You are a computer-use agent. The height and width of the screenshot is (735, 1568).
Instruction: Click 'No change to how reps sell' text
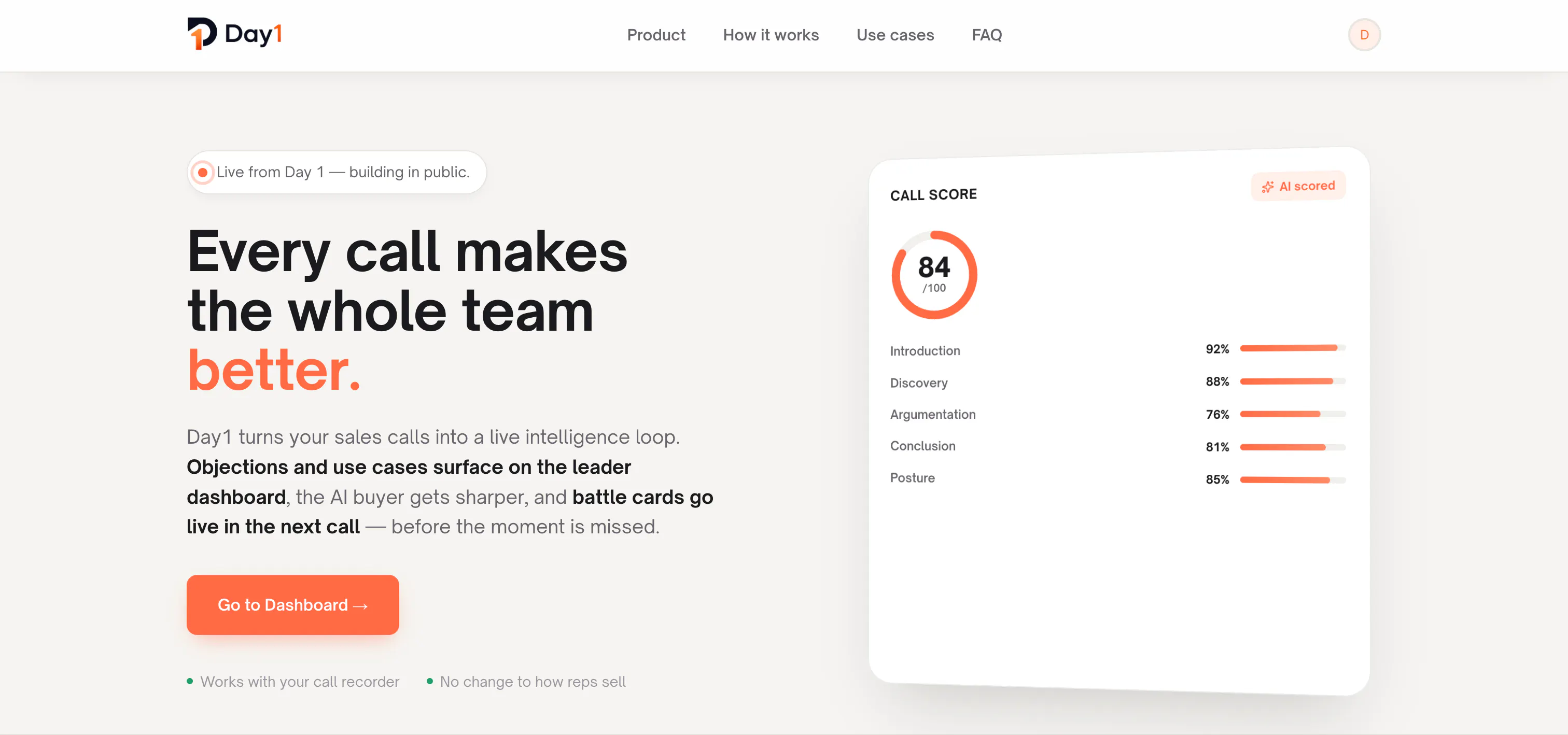(533, 682)
